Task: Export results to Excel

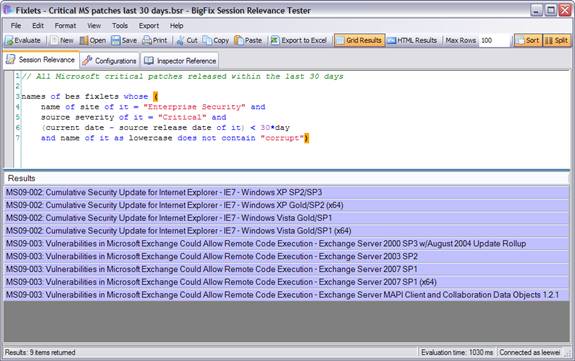Action: pos(299,40)
